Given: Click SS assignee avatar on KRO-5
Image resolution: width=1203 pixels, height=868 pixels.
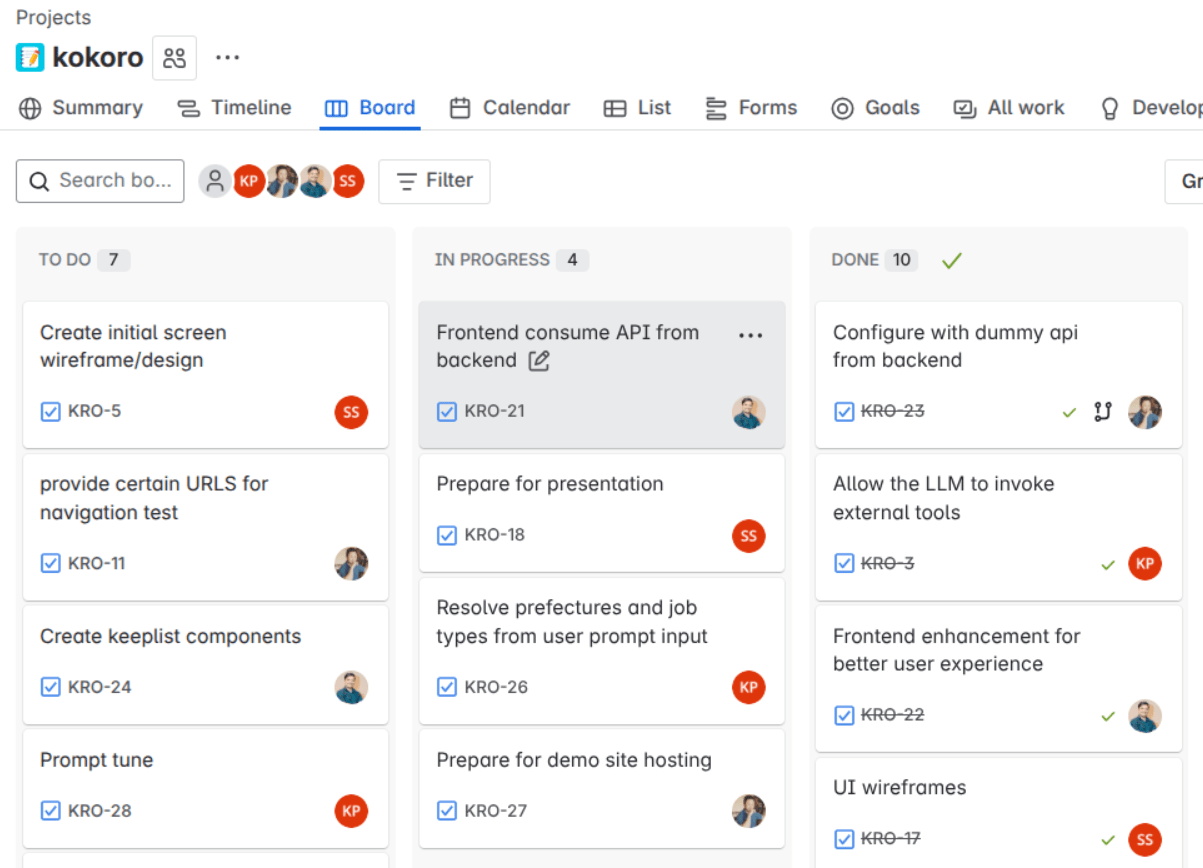Looking at the screenshot, I should tap(351, 412).
